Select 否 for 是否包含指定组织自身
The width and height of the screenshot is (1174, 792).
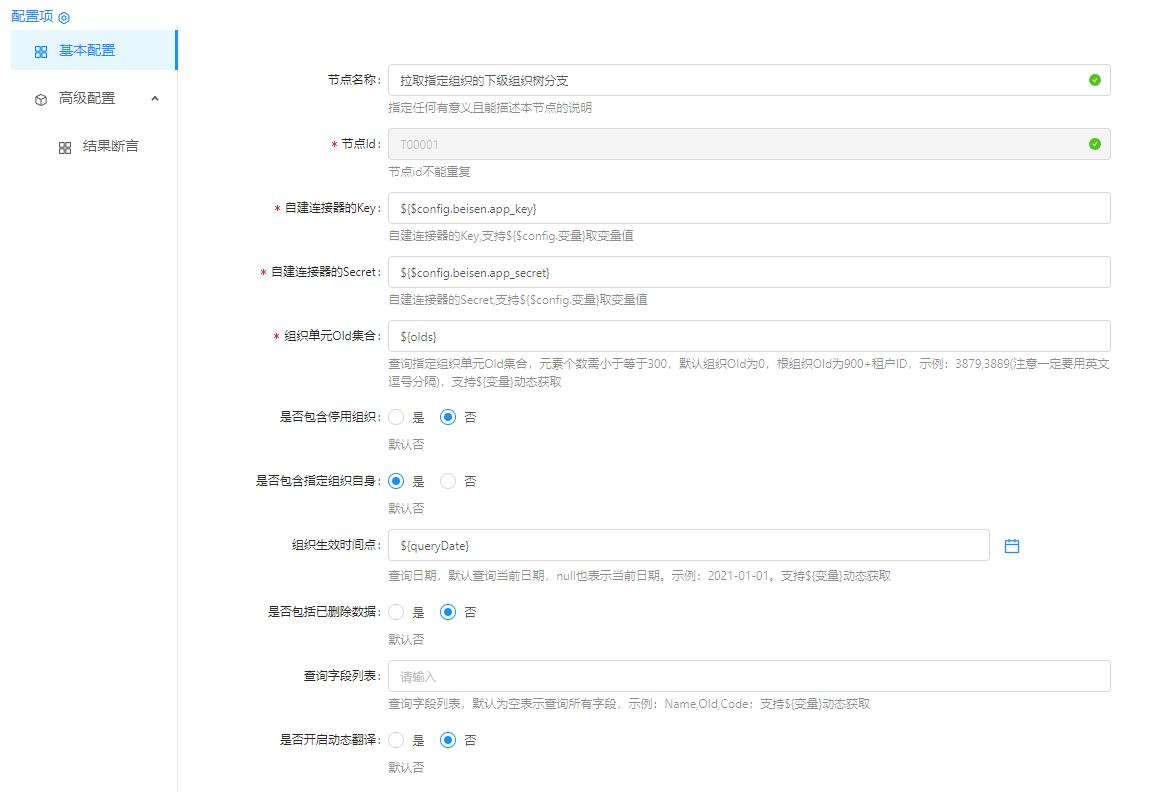point(448,481)
